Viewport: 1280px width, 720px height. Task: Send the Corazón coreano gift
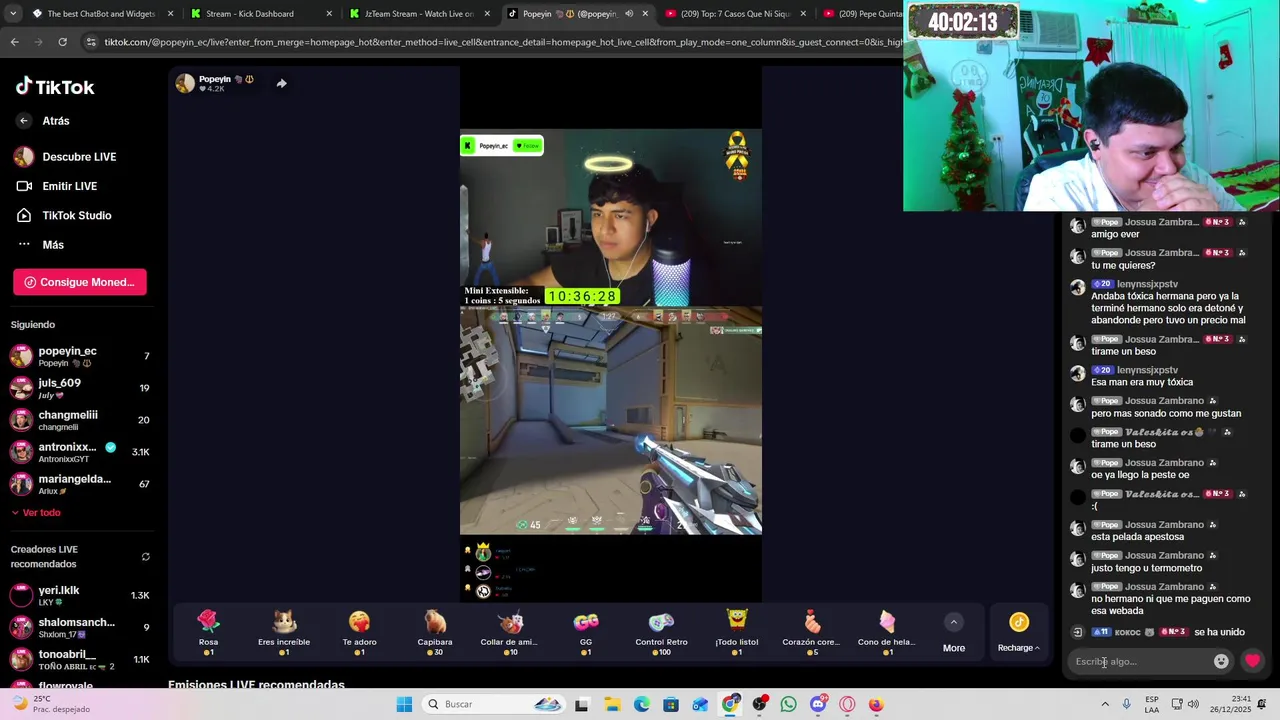[812, 632]
